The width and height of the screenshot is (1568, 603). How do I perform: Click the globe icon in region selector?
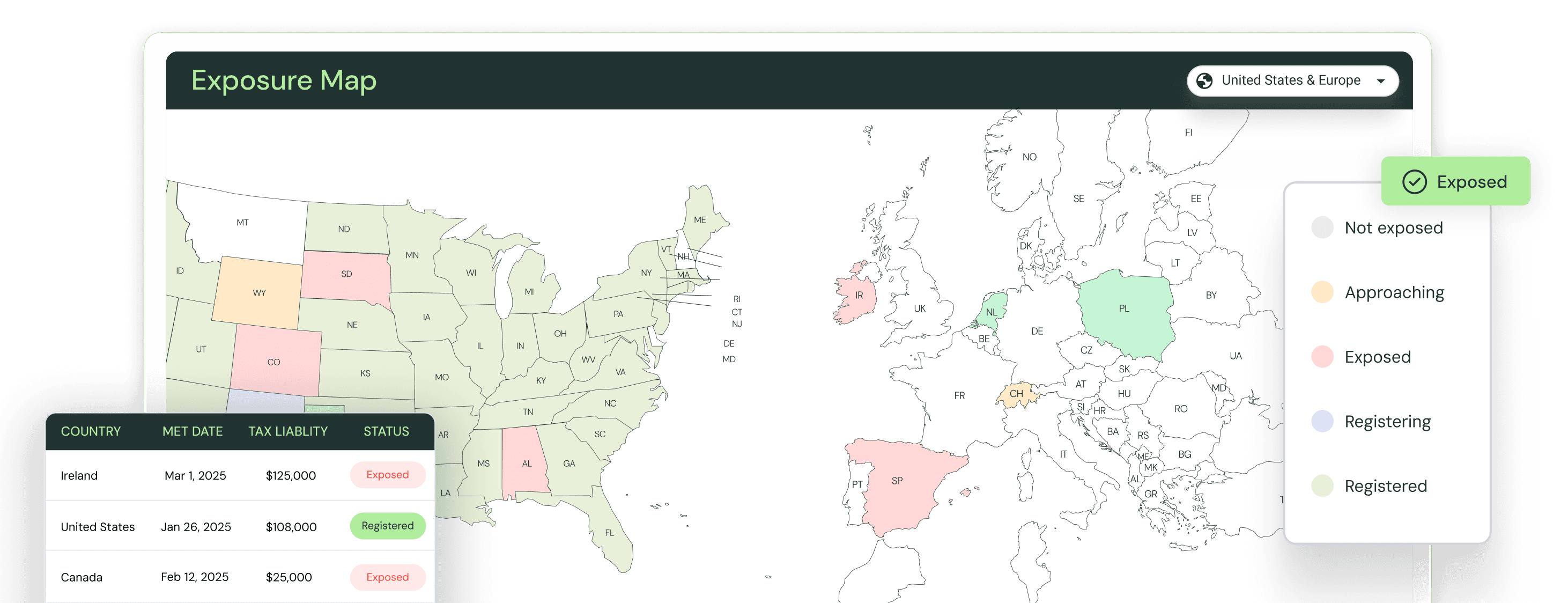point(1204,80)
